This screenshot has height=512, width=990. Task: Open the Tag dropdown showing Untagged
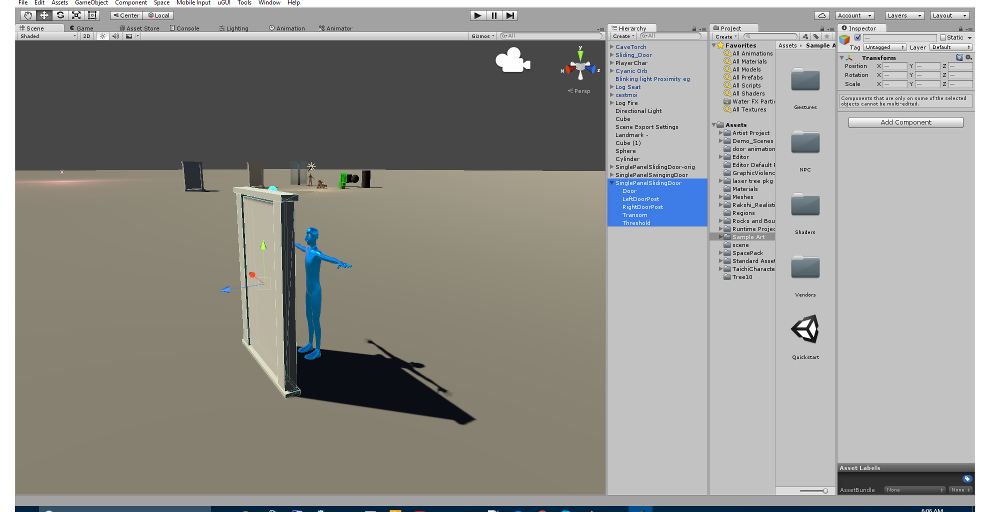click(x=885, y=47)
